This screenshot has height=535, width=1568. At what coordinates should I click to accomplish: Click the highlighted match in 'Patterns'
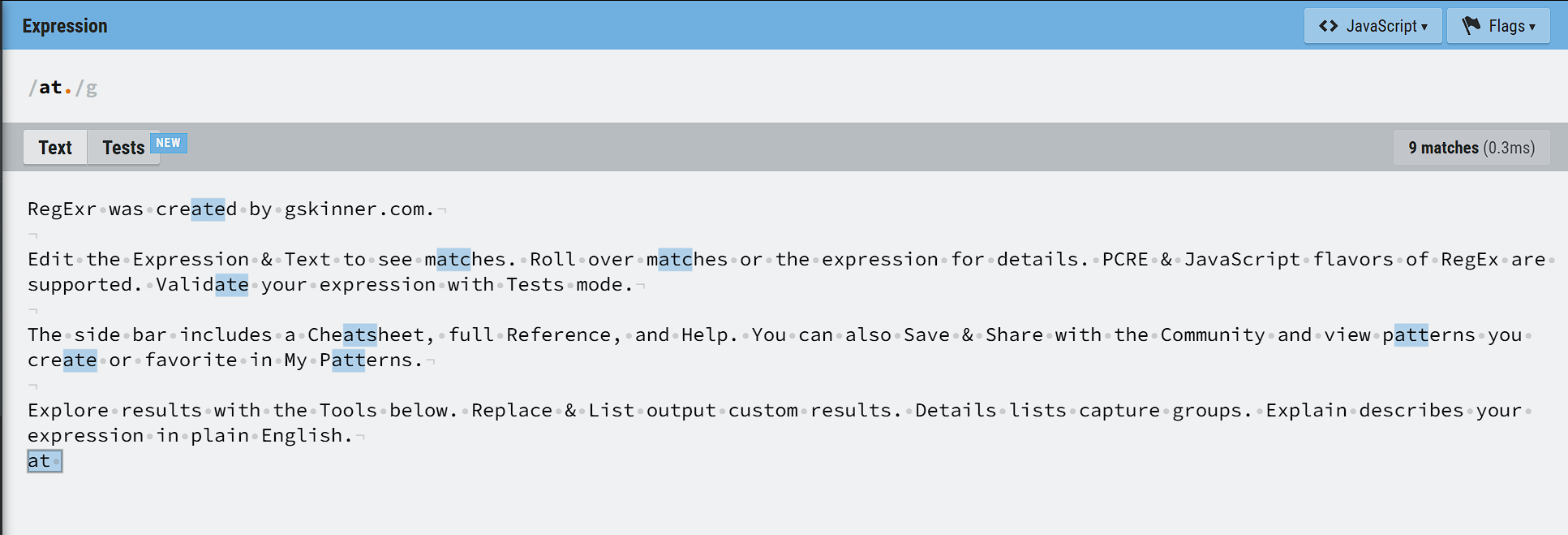click(x=348, y=360)
